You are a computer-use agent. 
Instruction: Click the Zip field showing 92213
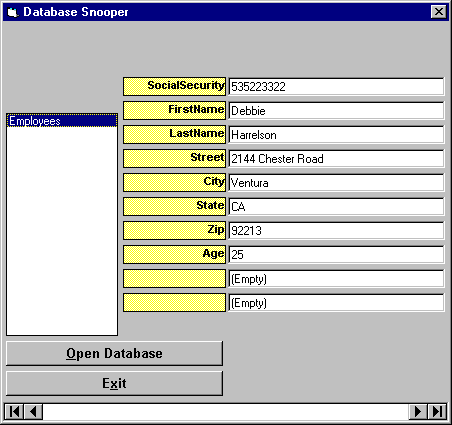point(336,231)
